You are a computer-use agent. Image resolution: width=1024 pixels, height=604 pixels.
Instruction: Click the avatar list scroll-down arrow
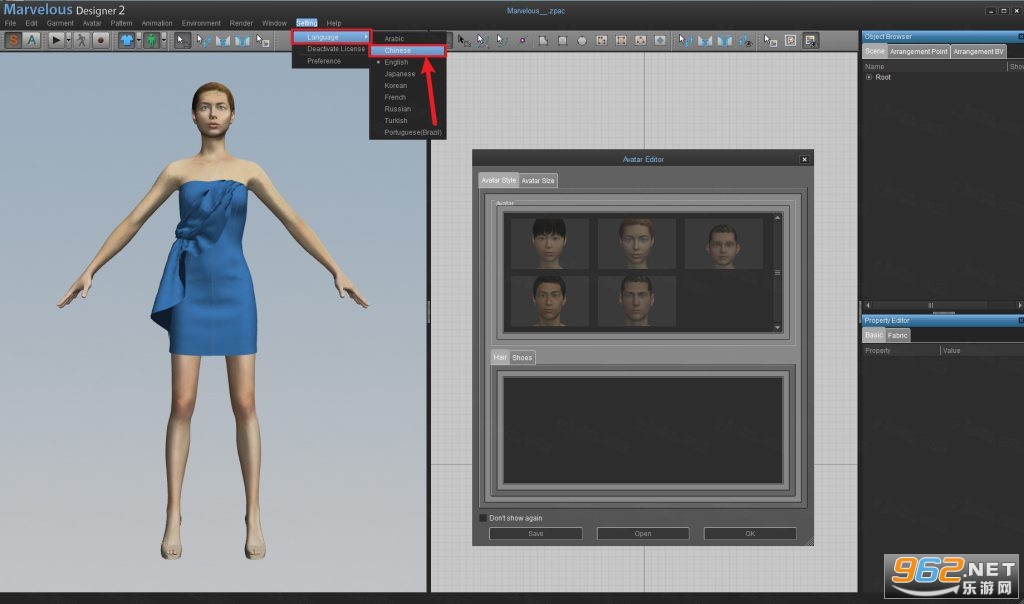click(777, 327)
